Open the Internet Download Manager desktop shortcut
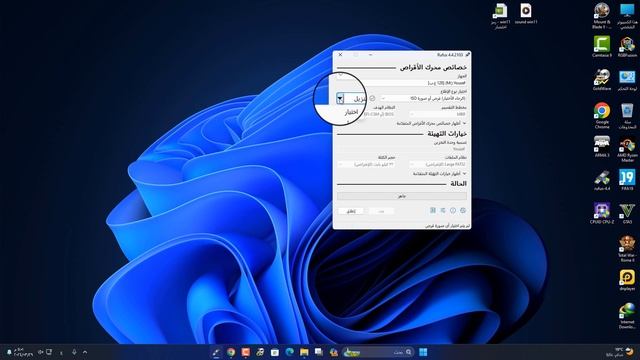640x360 pixels. coord(627,316)
